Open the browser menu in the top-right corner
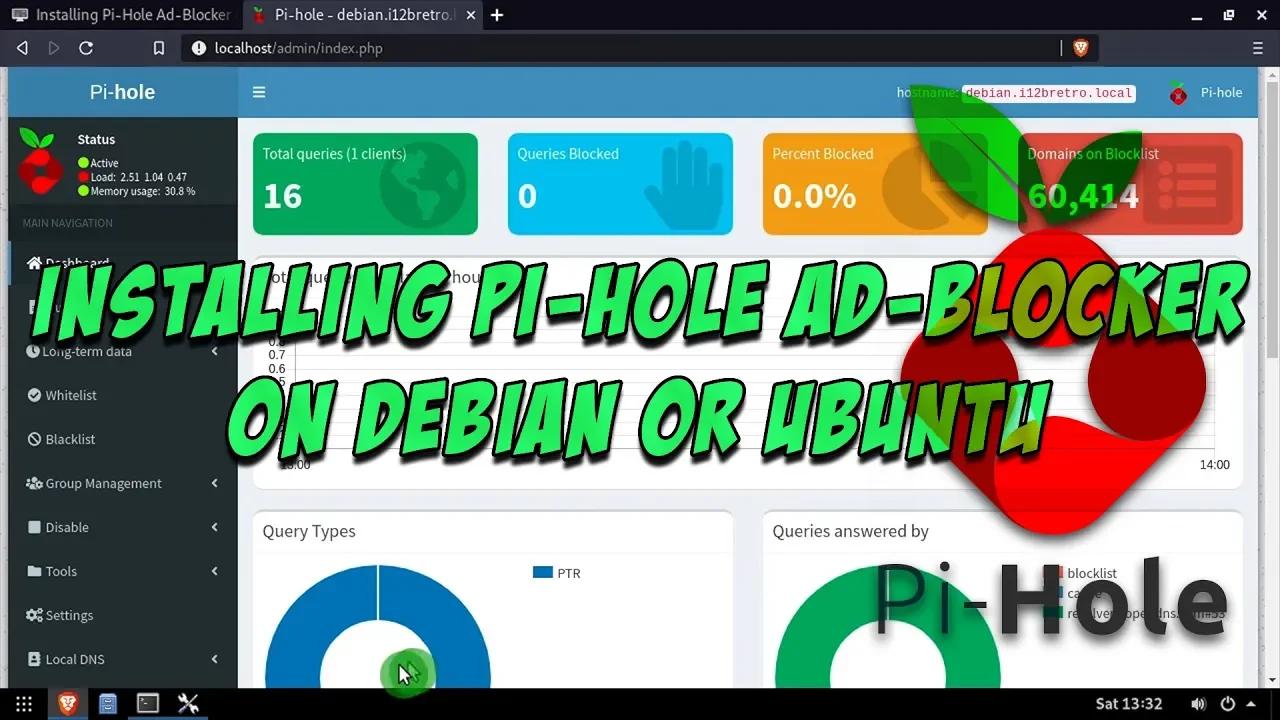 pos(1258,47)
